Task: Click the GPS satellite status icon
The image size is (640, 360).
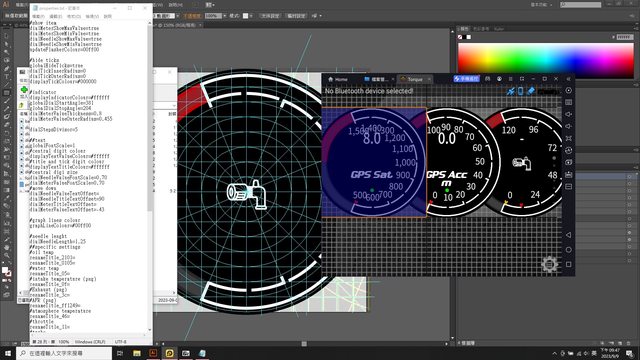Action: [x=511, y=91]
